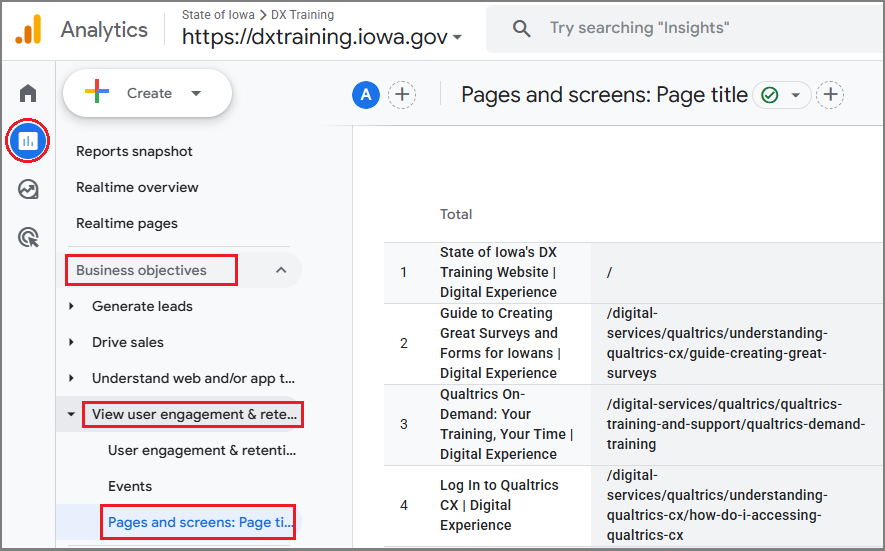Add comparison with plus beside A badge

402,95
